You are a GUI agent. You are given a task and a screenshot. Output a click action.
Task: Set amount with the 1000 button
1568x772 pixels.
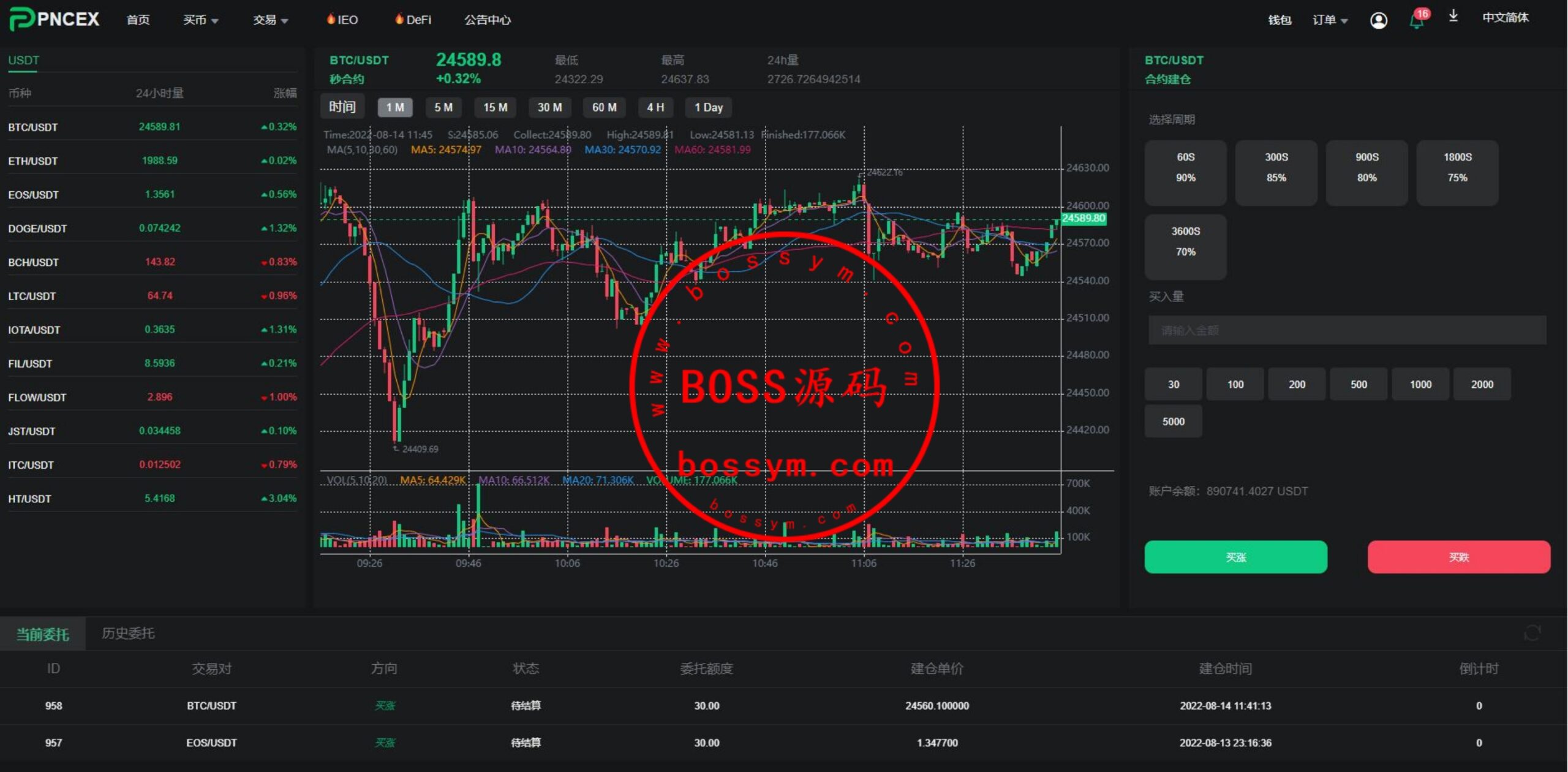point(1420,384)
